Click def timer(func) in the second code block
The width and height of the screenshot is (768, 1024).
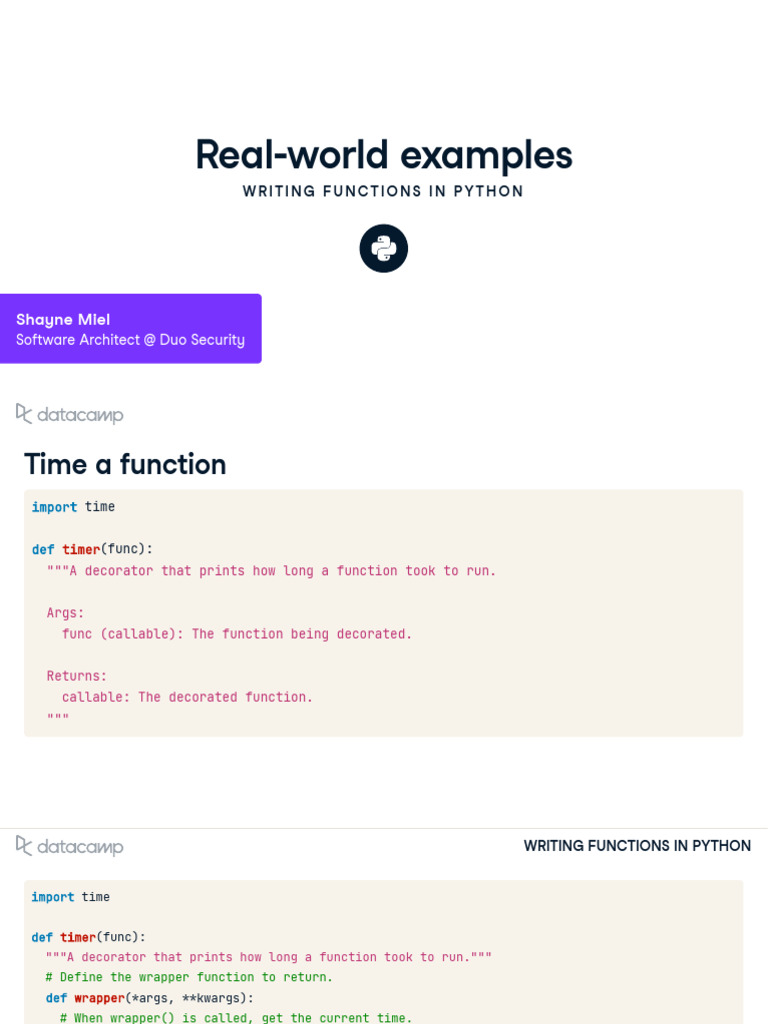click(88, 937)
